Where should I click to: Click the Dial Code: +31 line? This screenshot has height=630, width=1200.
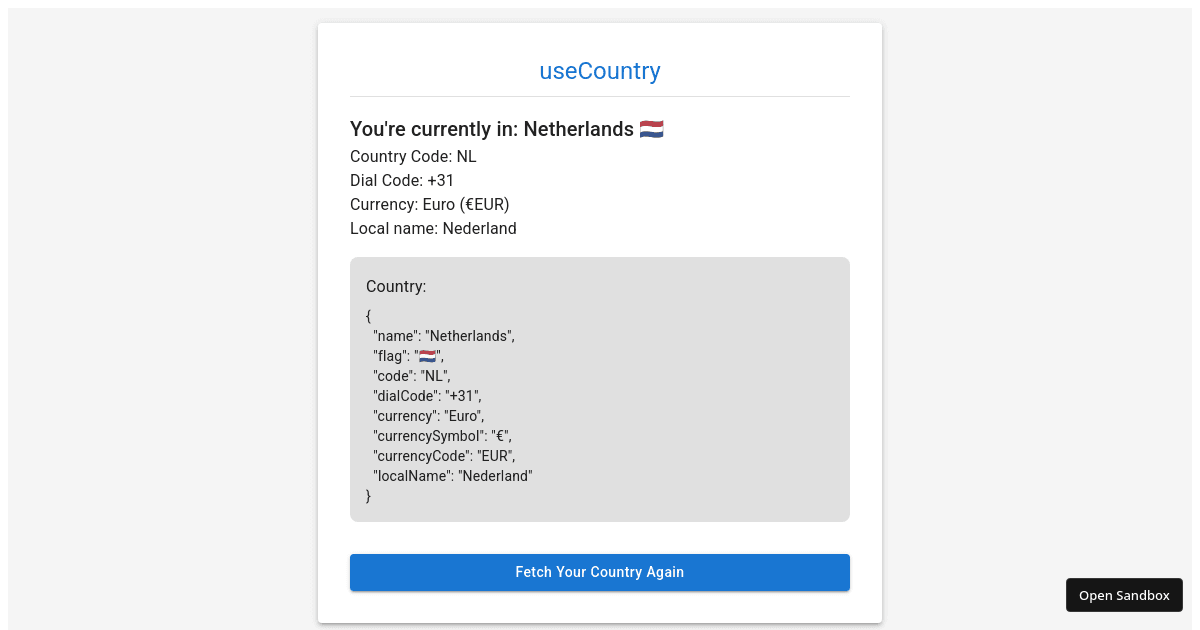click(402, 180)
